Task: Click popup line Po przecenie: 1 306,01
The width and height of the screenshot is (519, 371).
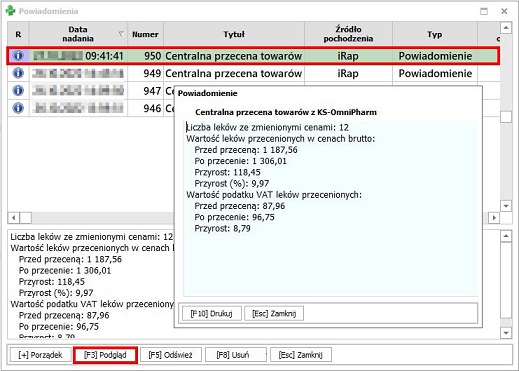Action: coord(240,161)
